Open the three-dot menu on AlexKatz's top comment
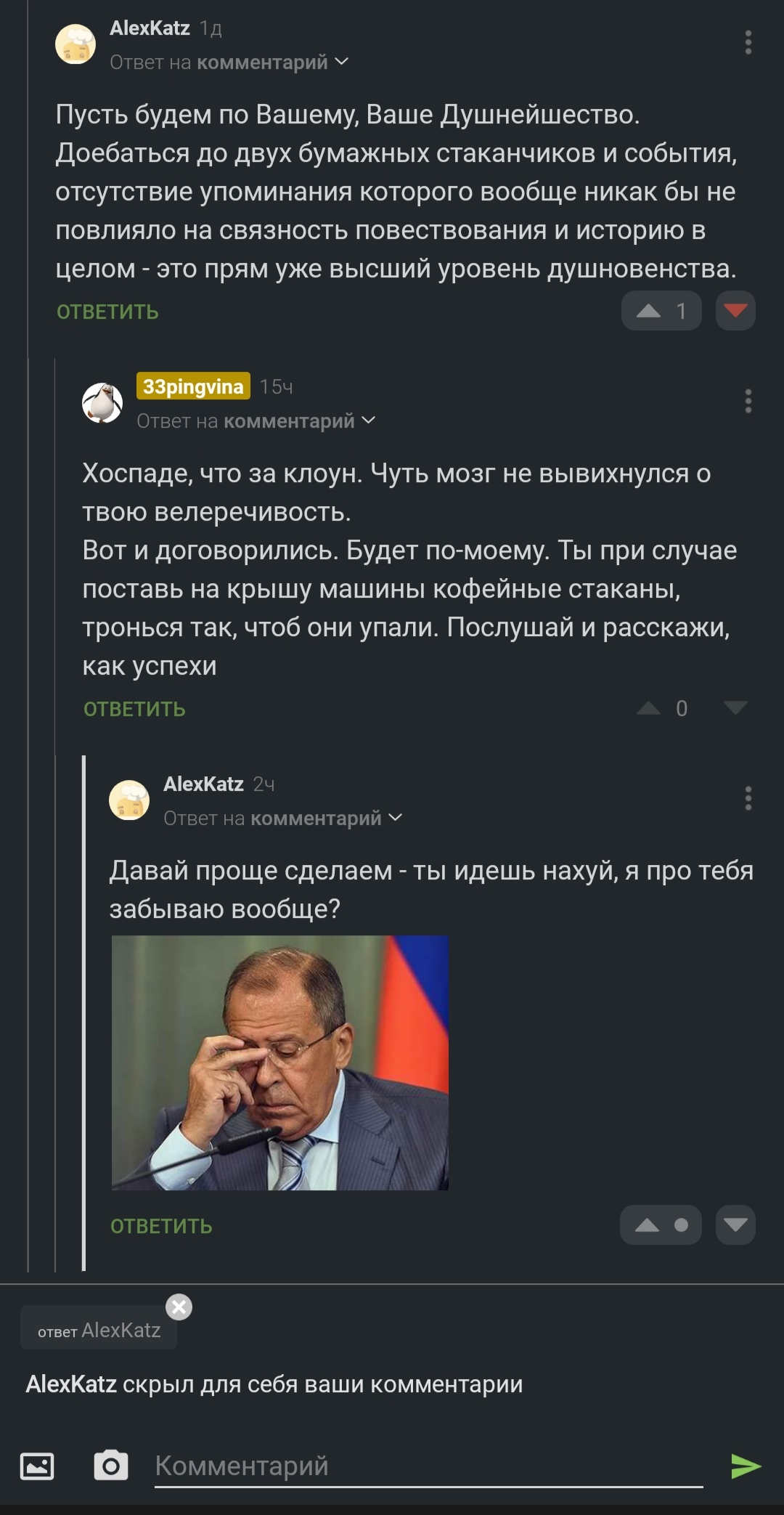784x1515 pixels. pyautogui.click(x=748, y=43)
